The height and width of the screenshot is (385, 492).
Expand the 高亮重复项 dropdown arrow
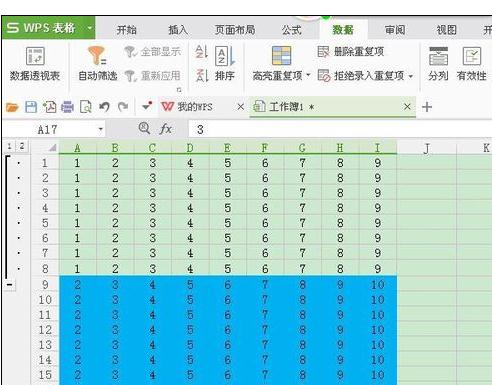[308, 75]
